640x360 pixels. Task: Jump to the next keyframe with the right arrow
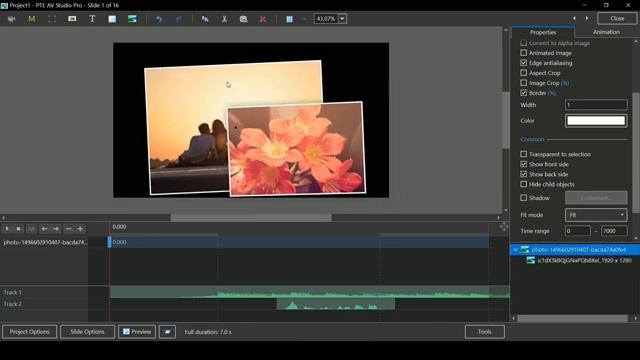coord(56,229)
